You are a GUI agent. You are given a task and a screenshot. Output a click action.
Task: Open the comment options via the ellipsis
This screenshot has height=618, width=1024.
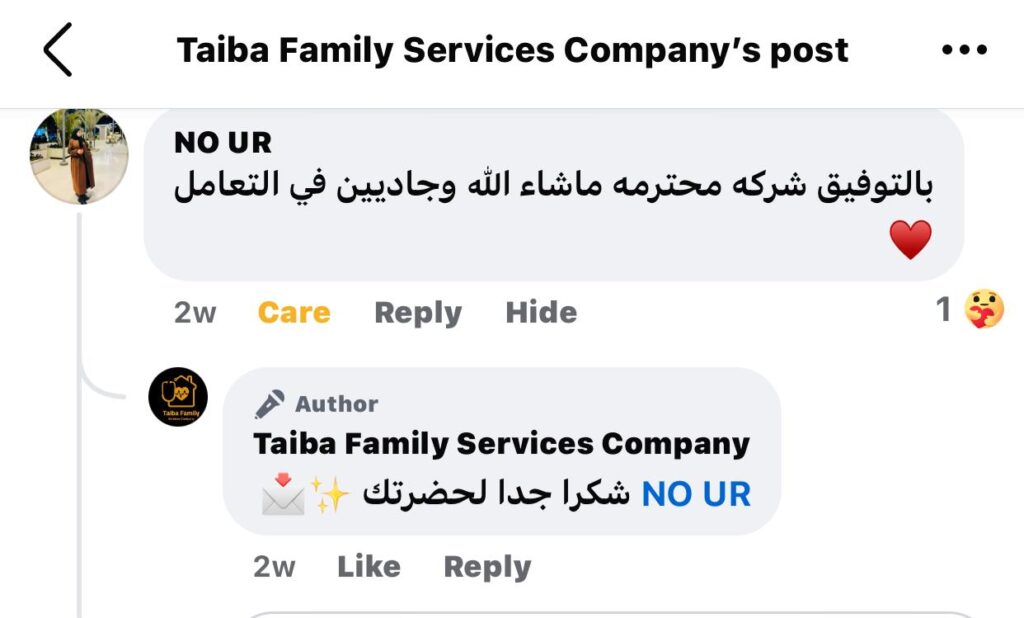pos(966,48)
